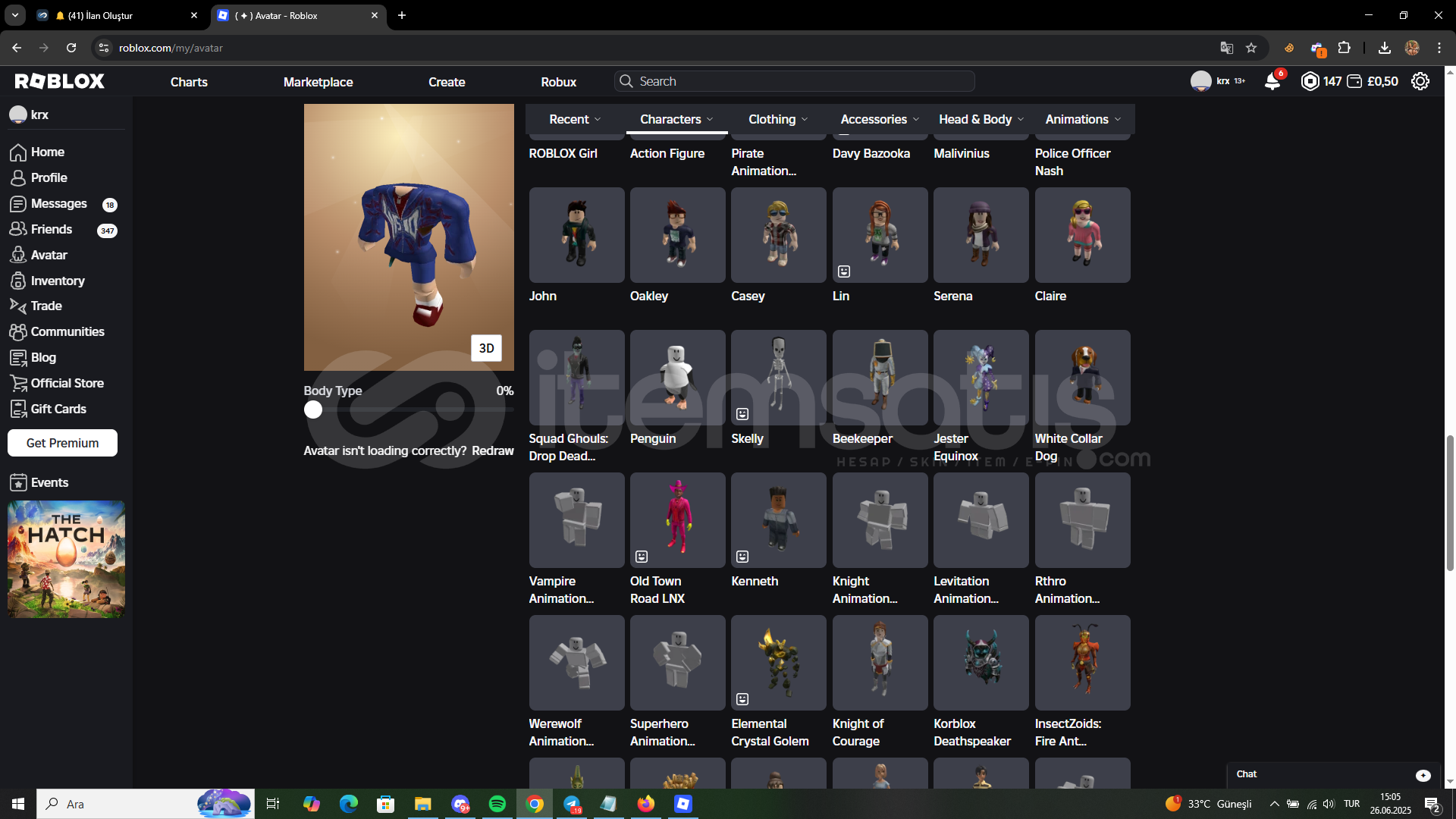The width and height of the screenshot is (1456, 819).
Task: Click the Windows Start button
Action: 18,804
